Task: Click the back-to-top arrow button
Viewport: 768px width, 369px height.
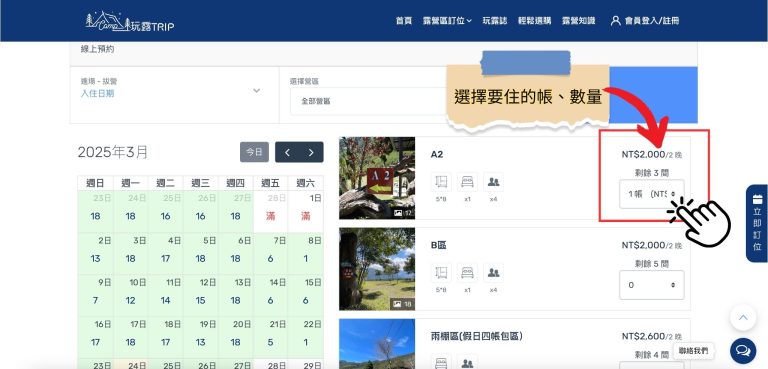Action: [743, 318]
